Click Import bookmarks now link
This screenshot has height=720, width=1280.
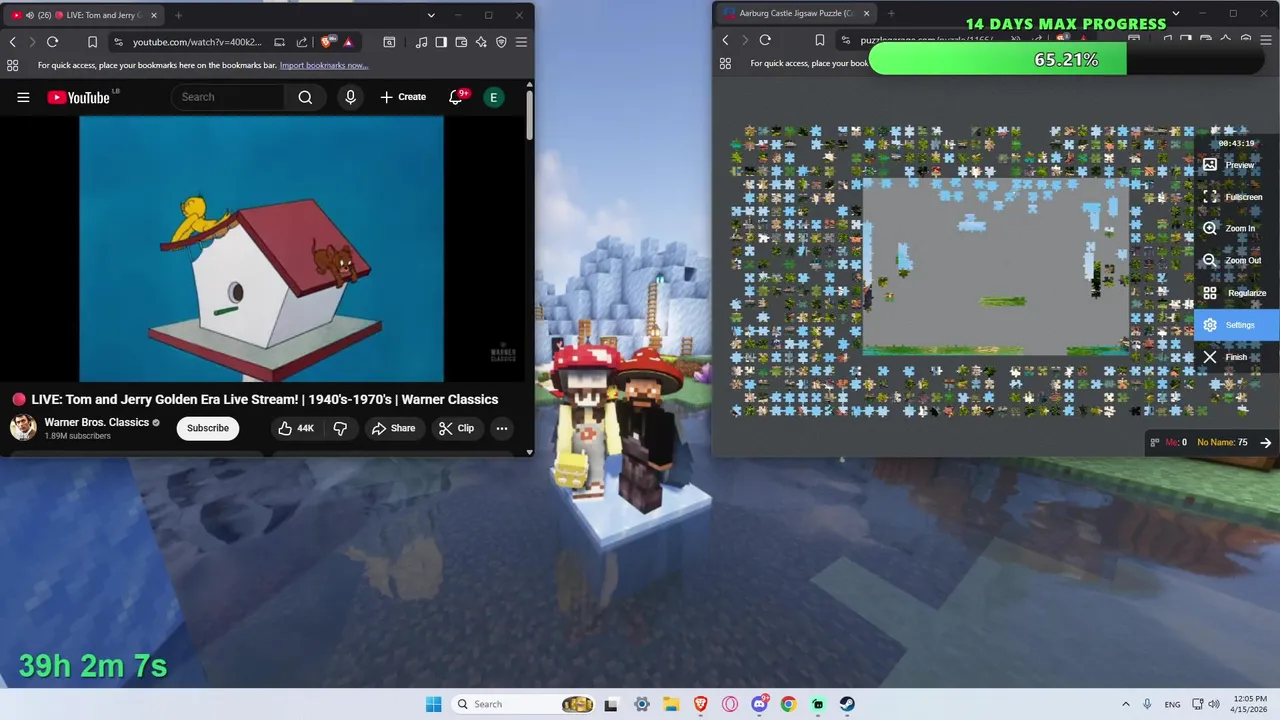(324, 65)
